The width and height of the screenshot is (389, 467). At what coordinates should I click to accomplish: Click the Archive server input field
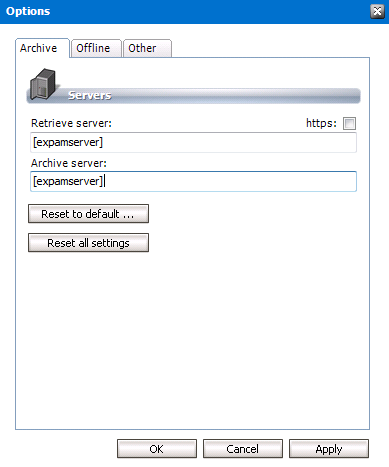pyautogui.click(x=193, y=181)
